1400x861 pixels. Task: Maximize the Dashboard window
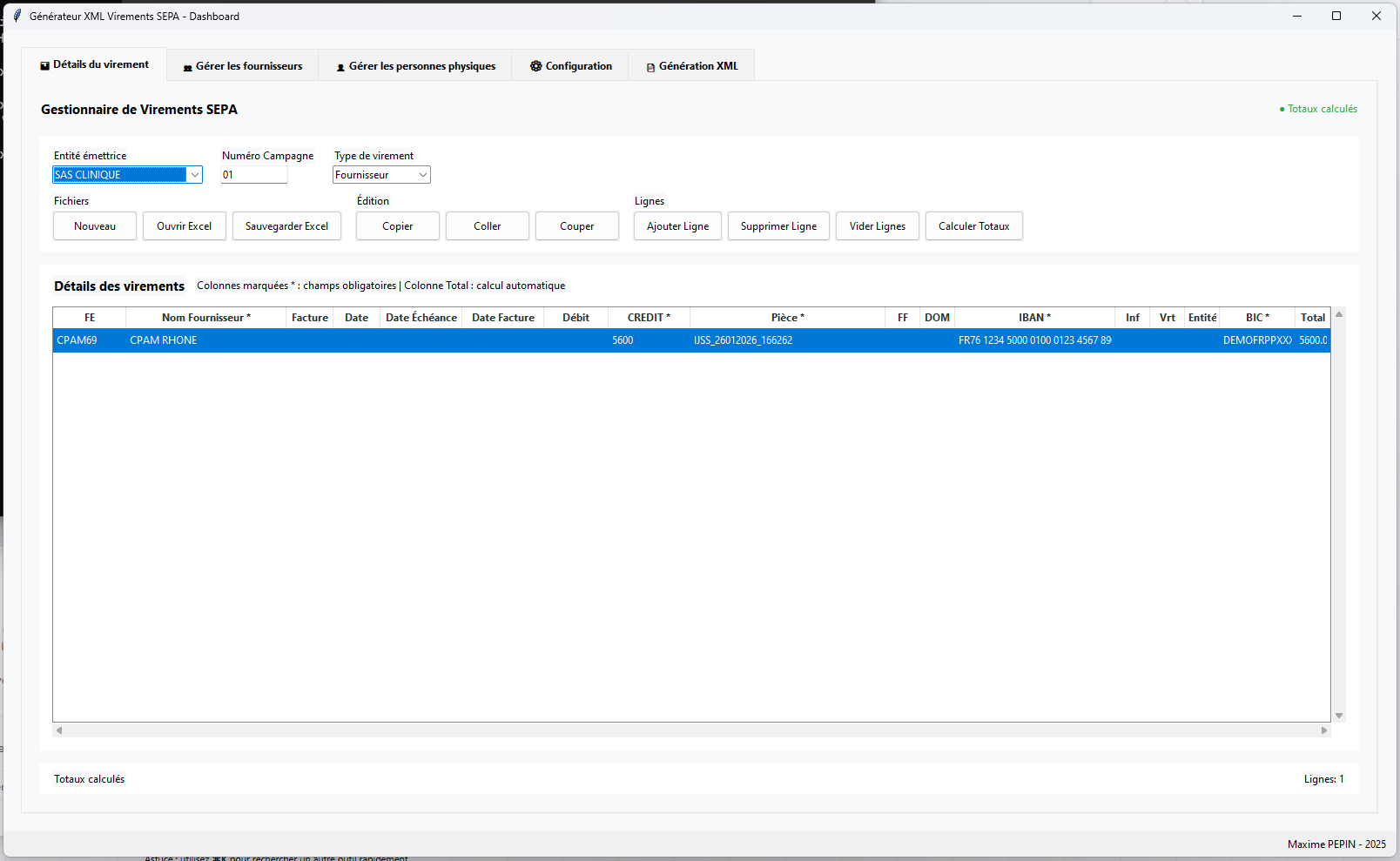click(1336, 16)
